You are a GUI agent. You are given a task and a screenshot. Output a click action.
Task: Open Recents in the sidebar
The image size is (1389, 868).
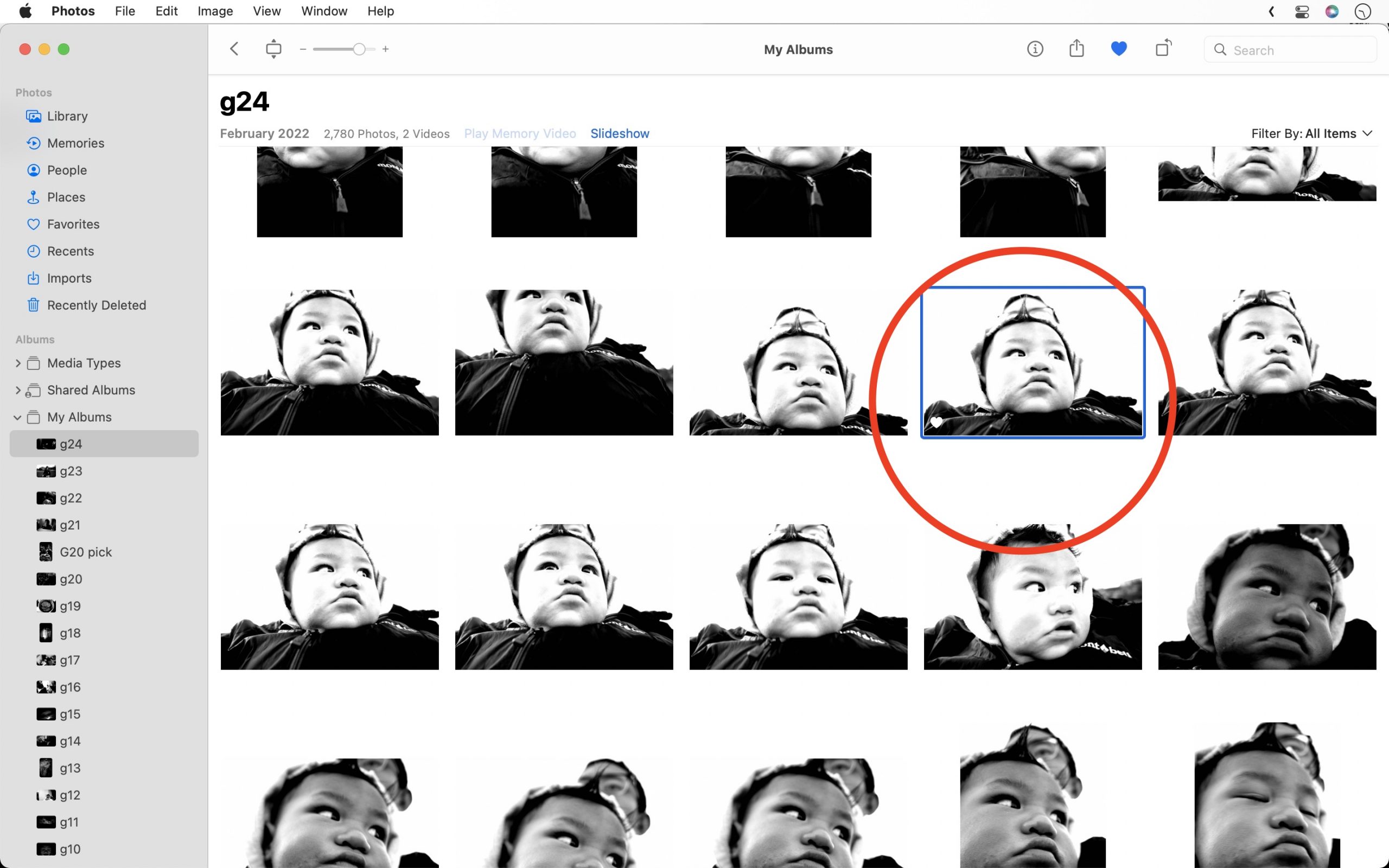pyautogui.click(x=104, y=251)
